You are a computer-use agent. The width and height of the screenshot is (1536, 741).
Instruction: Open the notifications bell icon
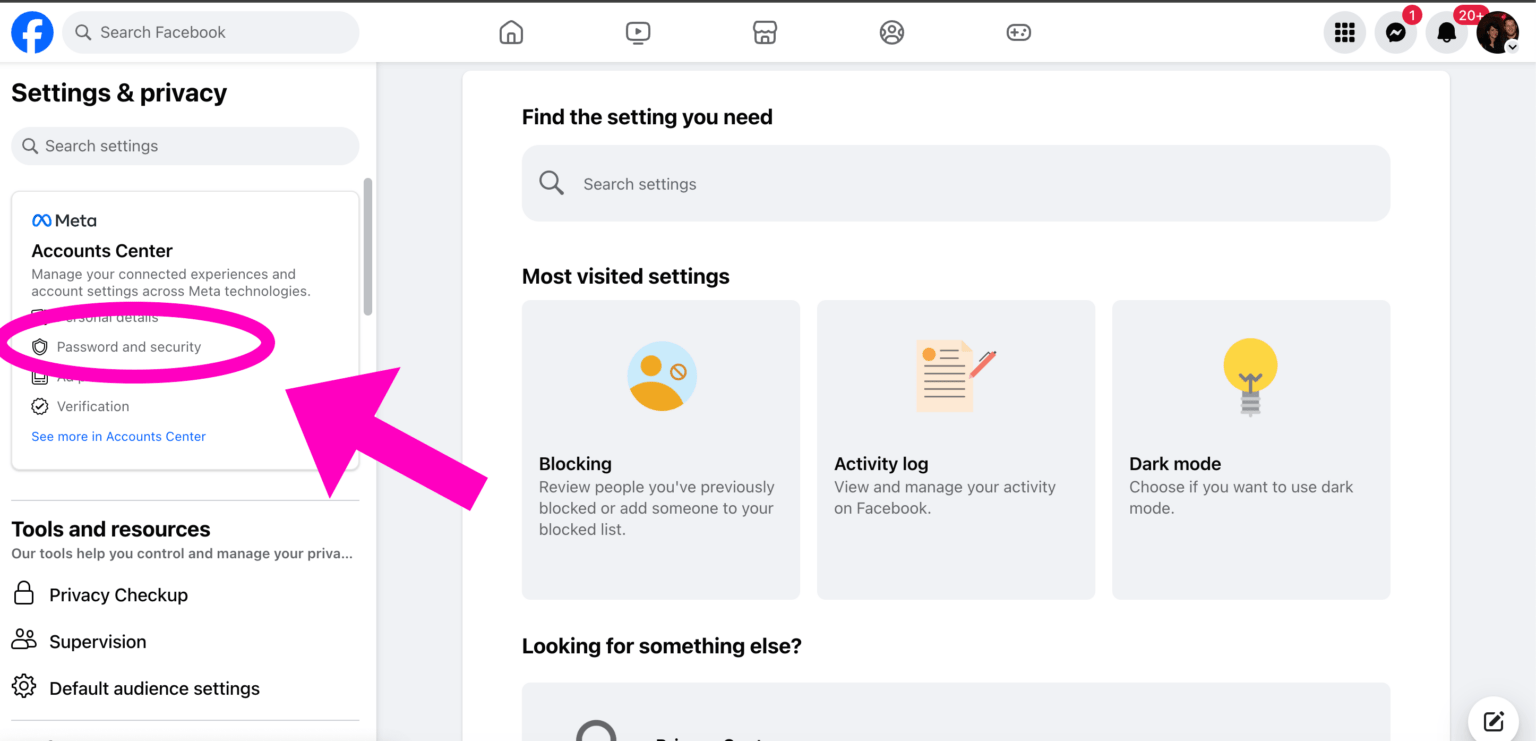point(1446,33)
